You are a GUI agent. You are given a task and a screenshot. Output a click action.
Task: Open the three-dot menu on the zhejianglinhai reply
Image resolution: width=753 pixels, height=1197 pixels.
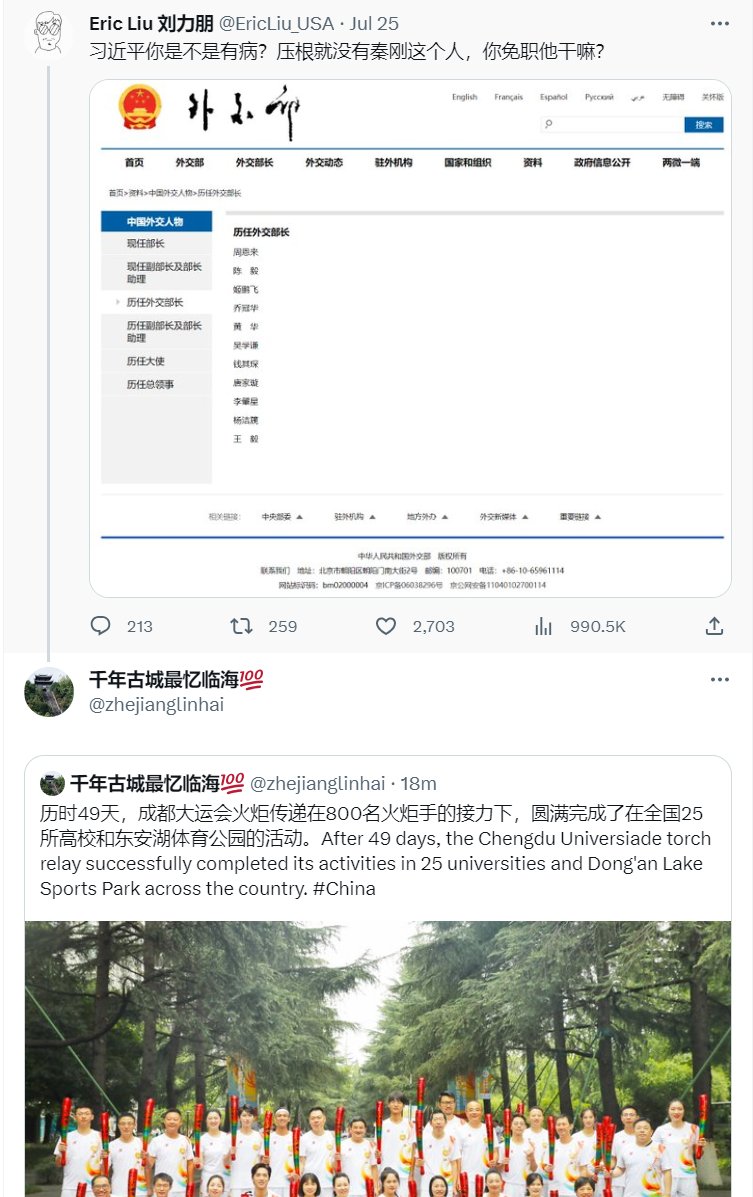click(x=719, y=679)
